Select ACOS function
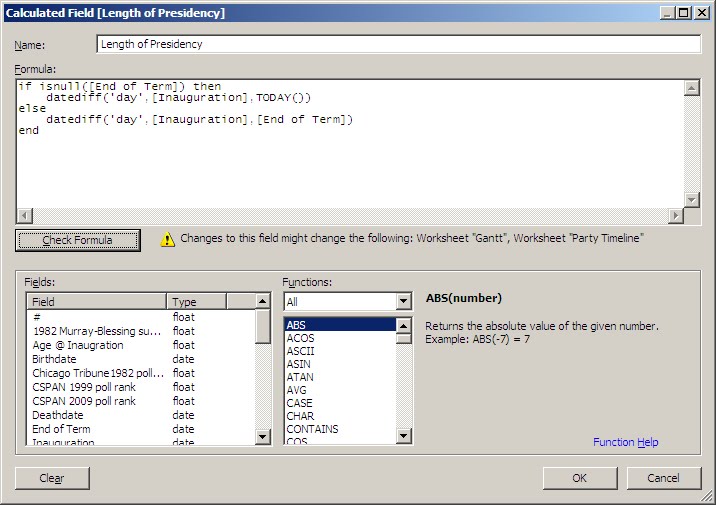 340,338
